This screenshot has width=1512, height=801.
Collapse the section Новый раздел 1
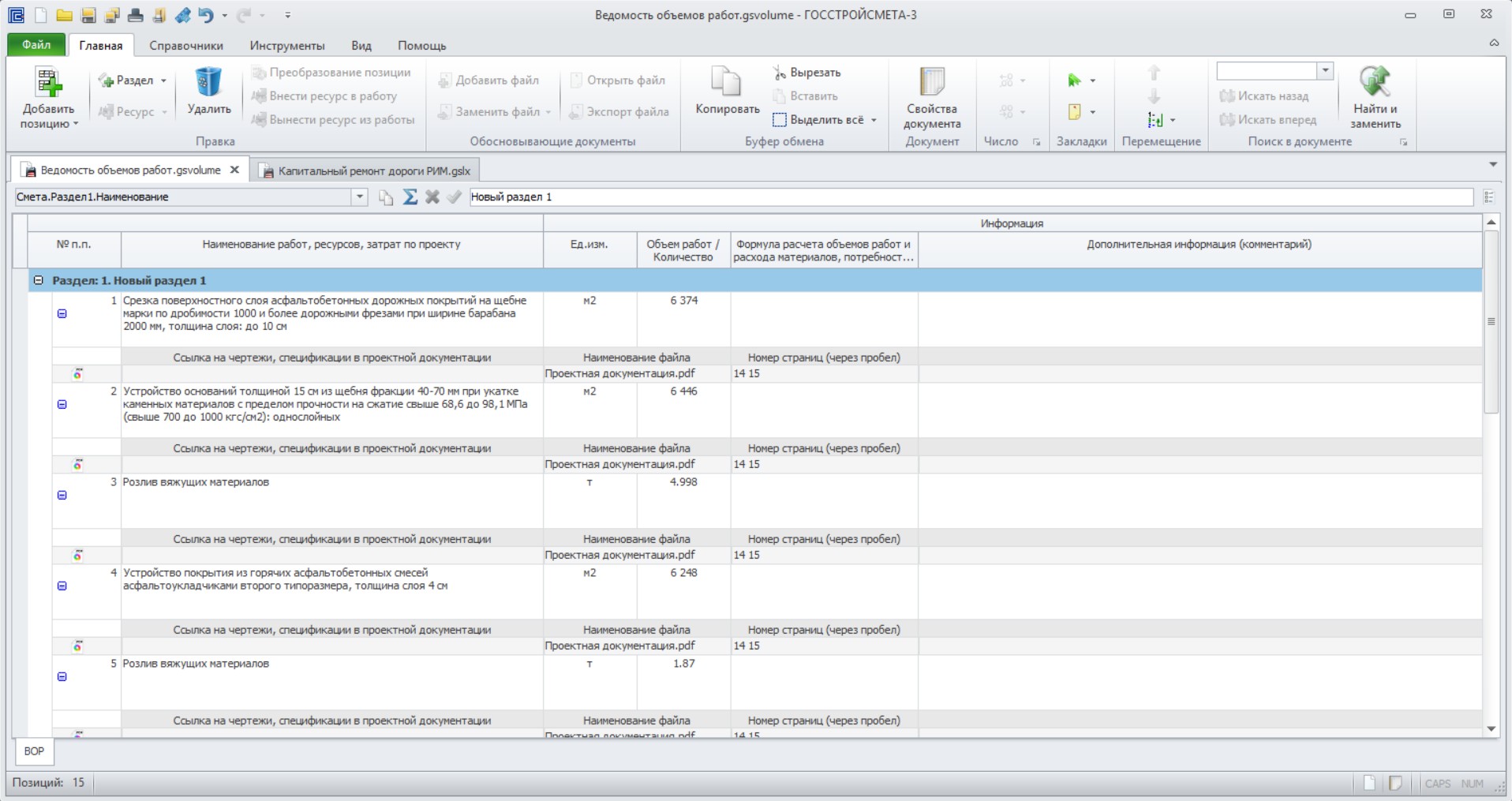tap(38, 281)
